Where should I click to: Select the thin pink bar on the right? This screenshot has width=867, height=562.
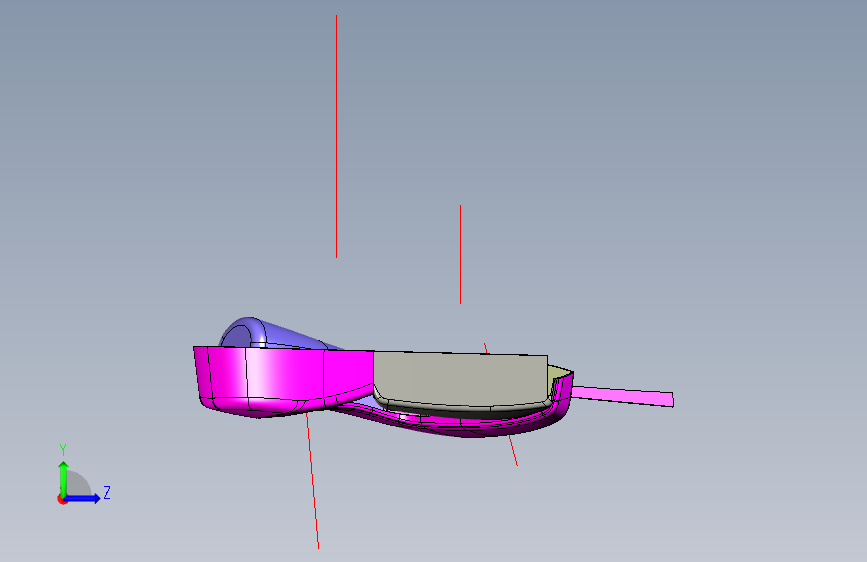point(623,397)
